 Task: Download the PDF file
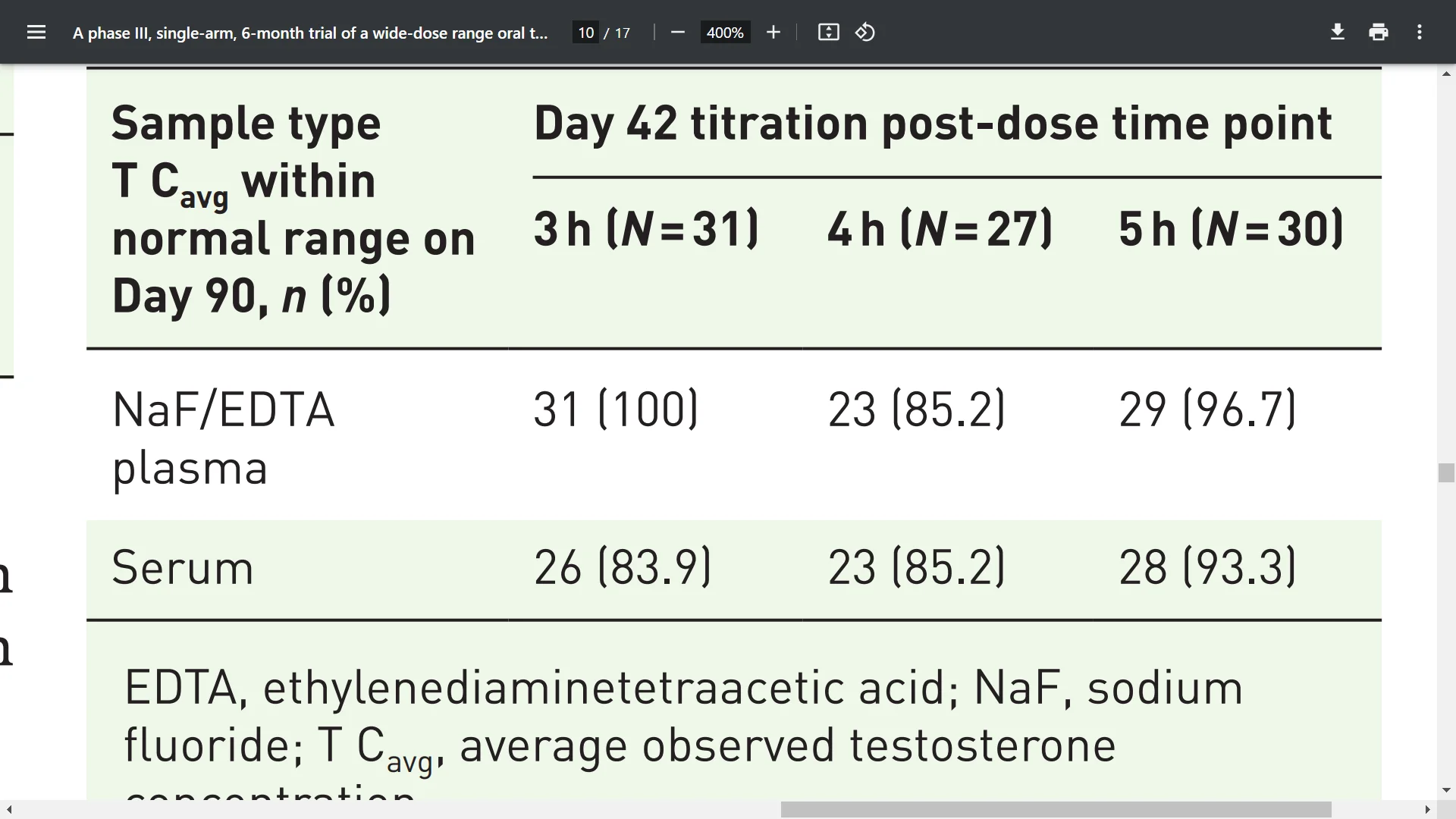1338,33
